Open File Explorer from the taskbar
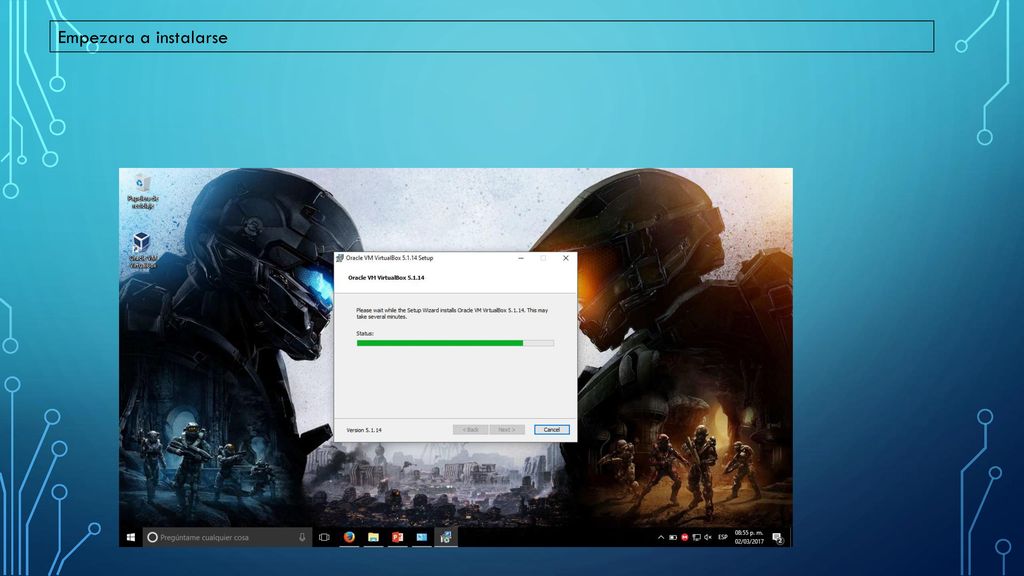This screenshot has height=576, width=1024. click(x=373, y=537)
